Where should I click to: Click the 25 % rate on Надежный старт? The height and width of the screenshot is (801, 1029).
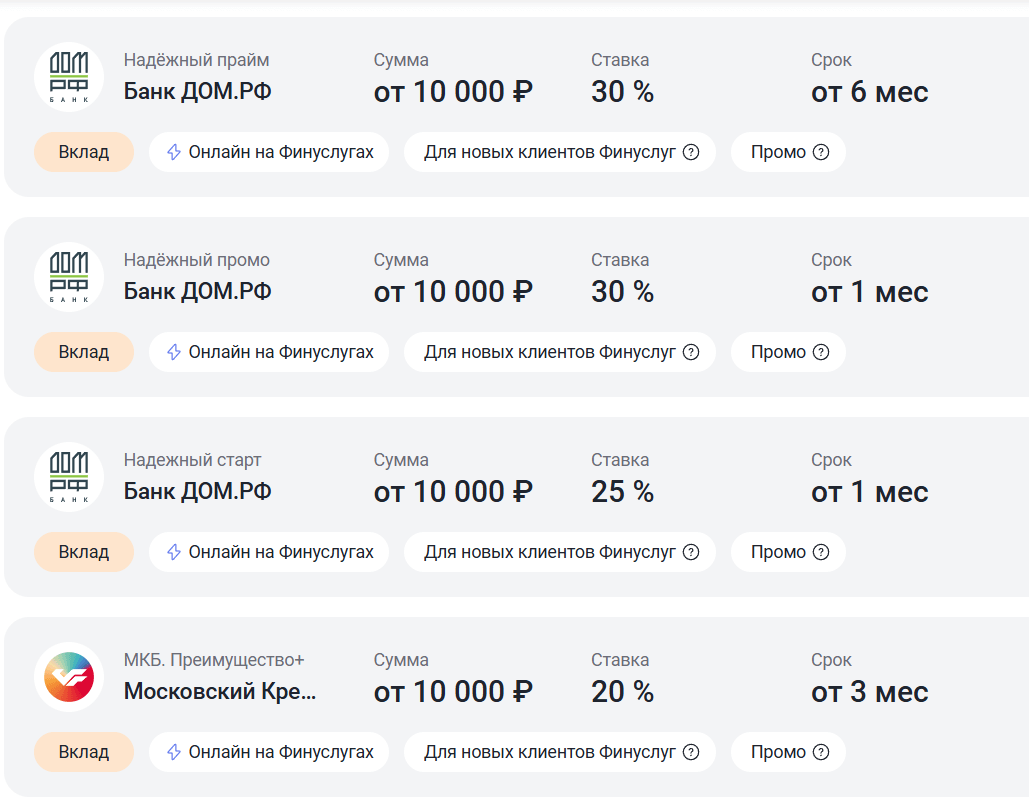coord(623,492)
